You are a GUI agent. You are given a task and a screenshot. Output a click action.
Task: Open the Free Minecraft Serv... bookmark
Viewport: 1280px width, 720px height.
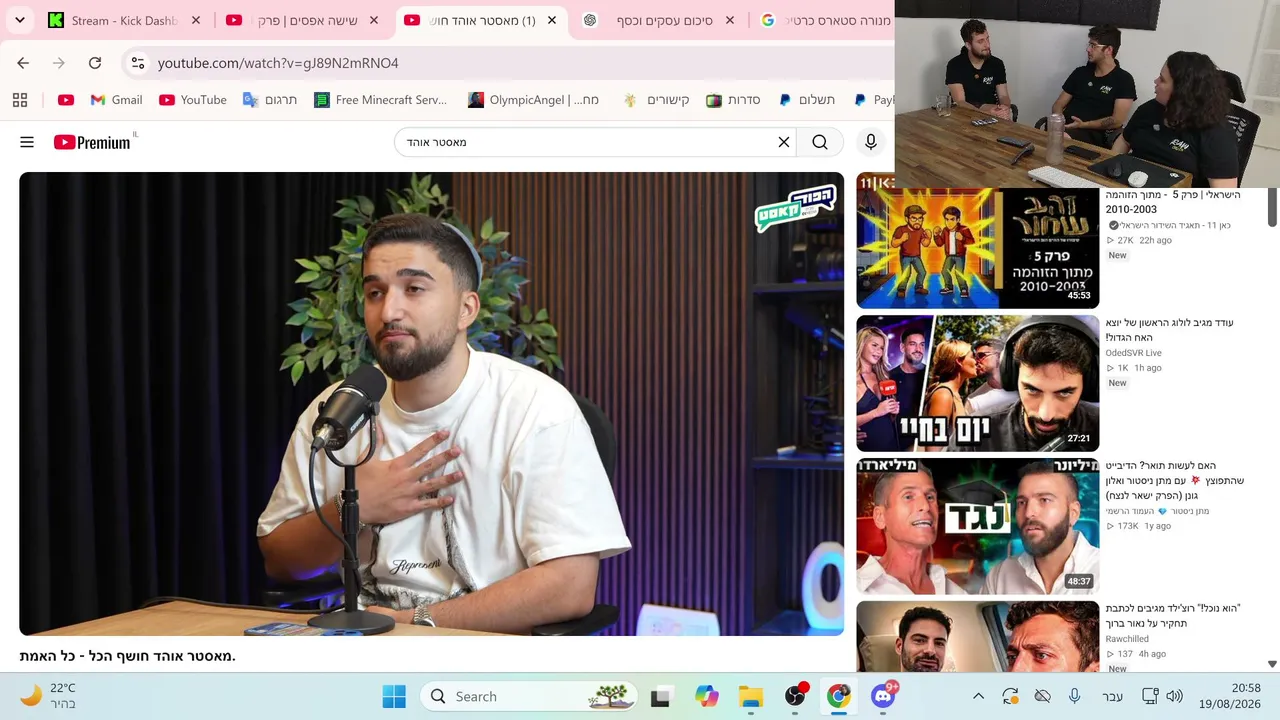pos(380,100)
